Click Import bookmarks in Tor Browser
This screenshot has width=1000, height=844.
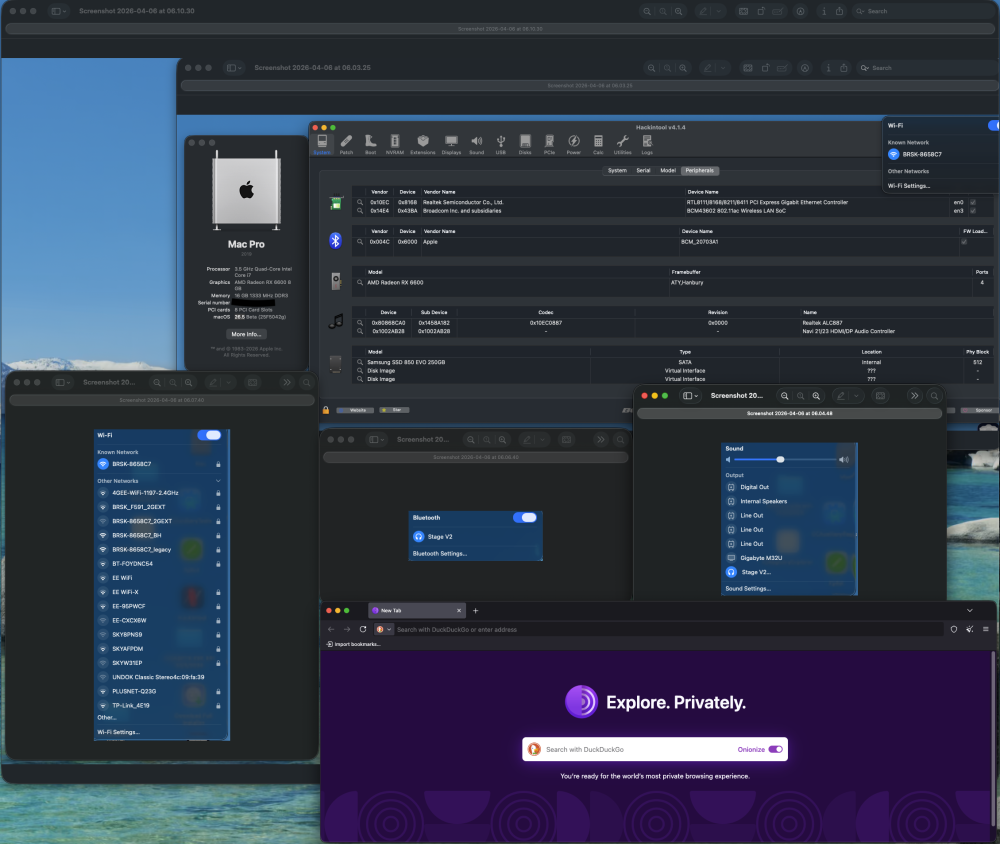[x=353, y=644]
